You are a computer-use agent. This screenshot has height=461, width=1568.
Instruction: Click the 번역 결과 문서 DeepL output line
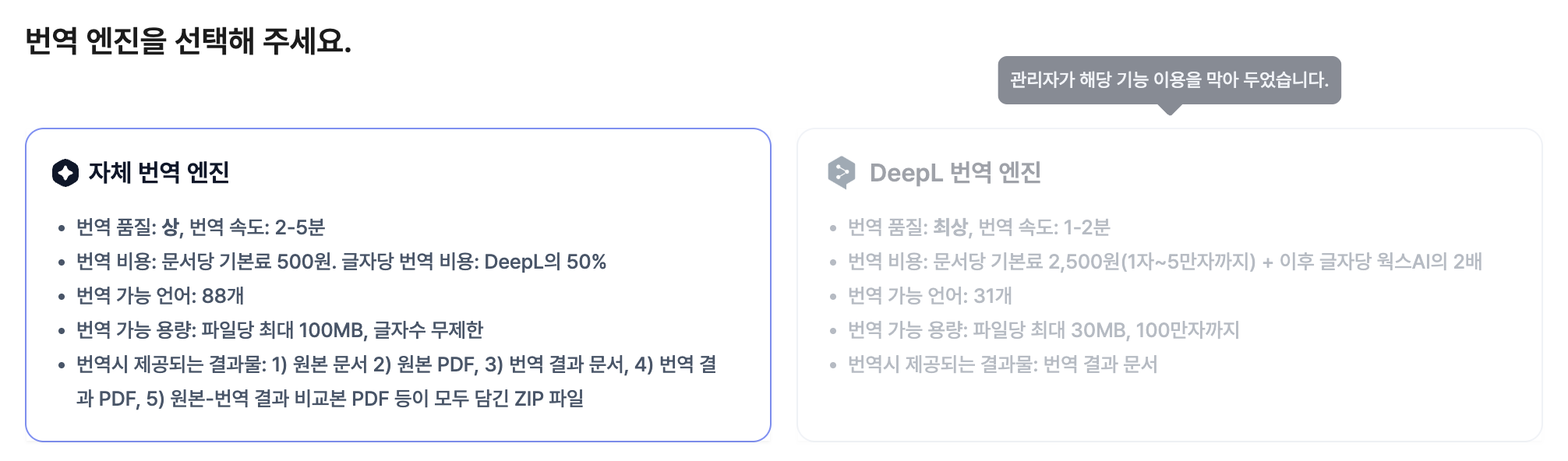1002,364
